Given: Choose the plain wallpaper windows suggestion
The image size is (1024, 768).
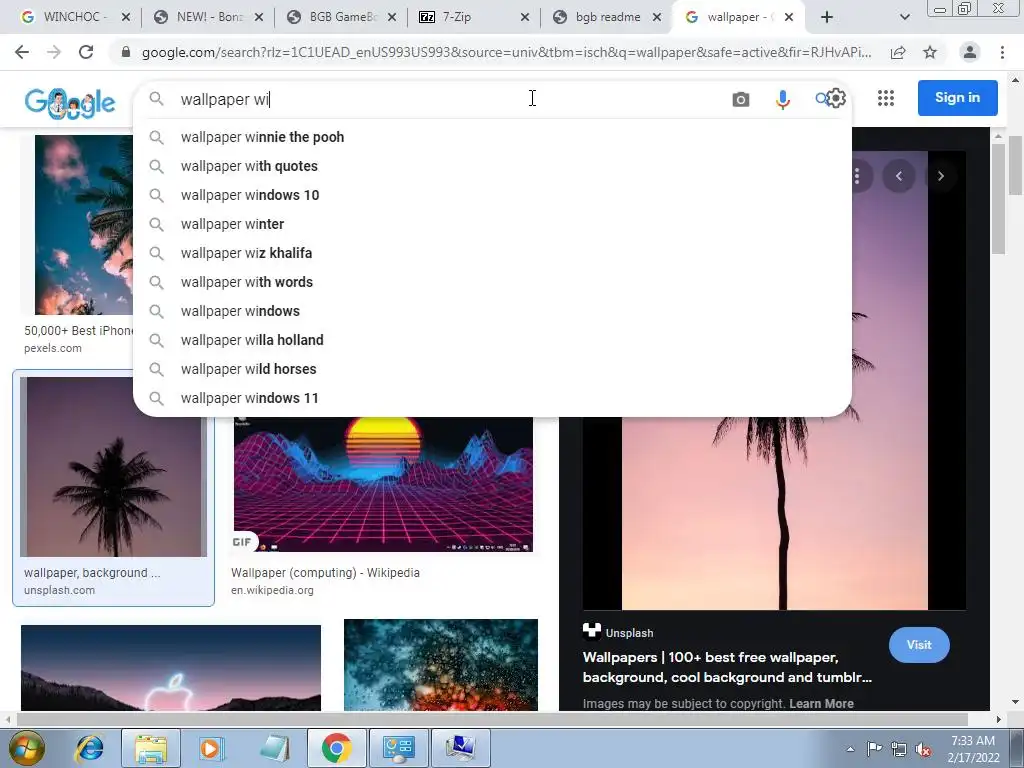Looking at the screenshot, I should [492, 311].
